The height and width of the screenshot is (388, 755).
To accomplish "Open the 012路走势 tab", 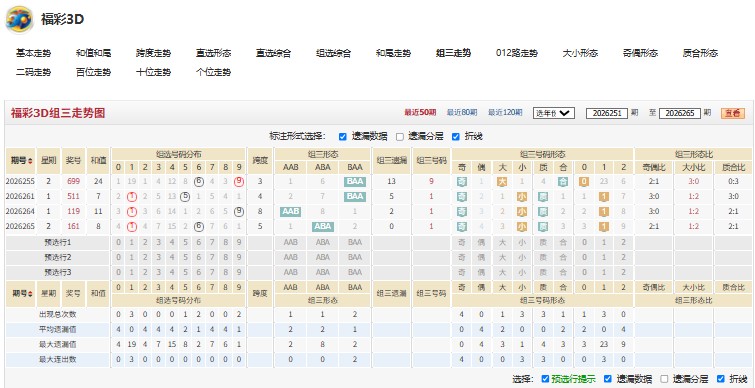I will (517, 53).
